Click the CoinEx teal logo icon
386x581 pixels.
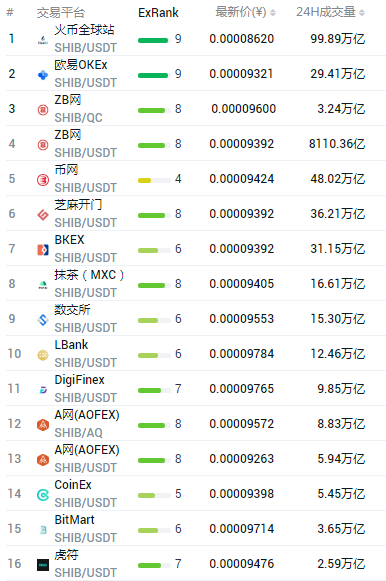43,495
